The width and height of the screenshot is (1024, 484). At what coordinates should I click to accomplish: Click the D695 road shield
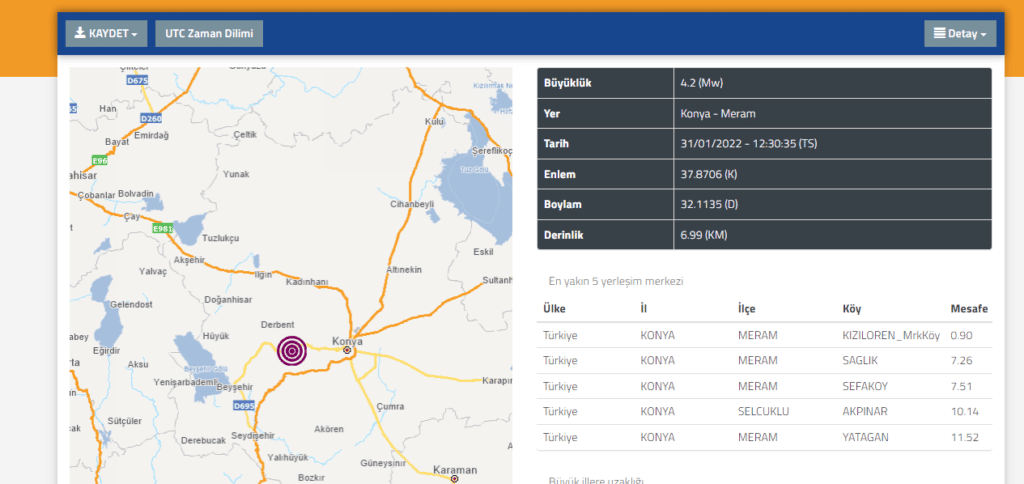(x=243, y=406)
